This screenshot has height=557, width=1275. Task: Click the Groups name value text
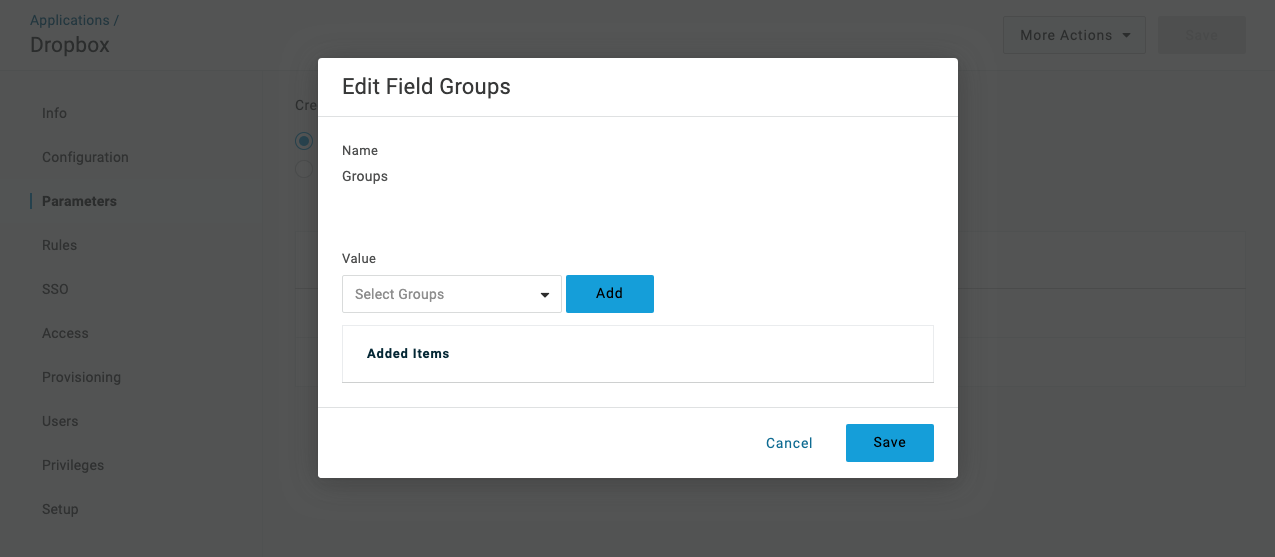click(365, 176)
